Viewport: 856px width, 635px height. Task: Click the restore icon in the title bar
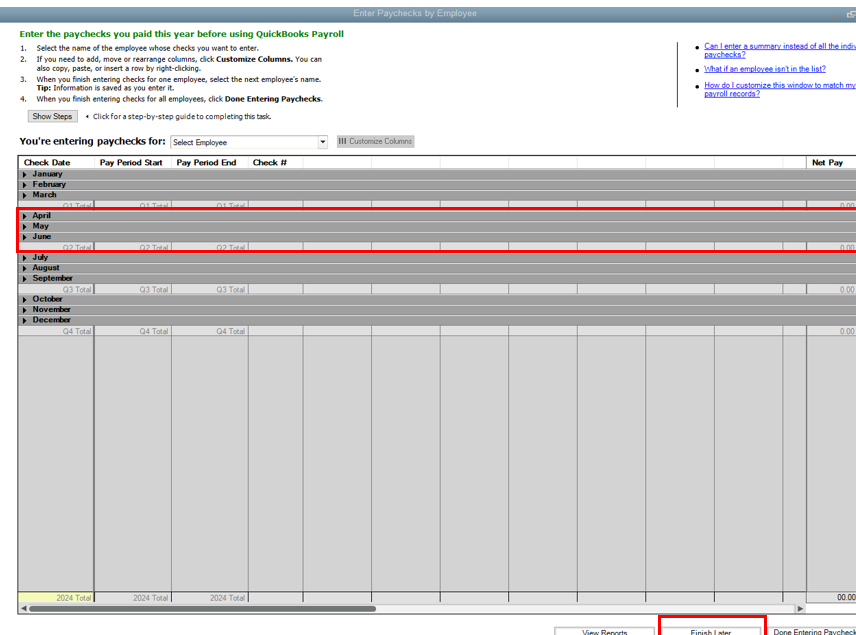point(851,14)
